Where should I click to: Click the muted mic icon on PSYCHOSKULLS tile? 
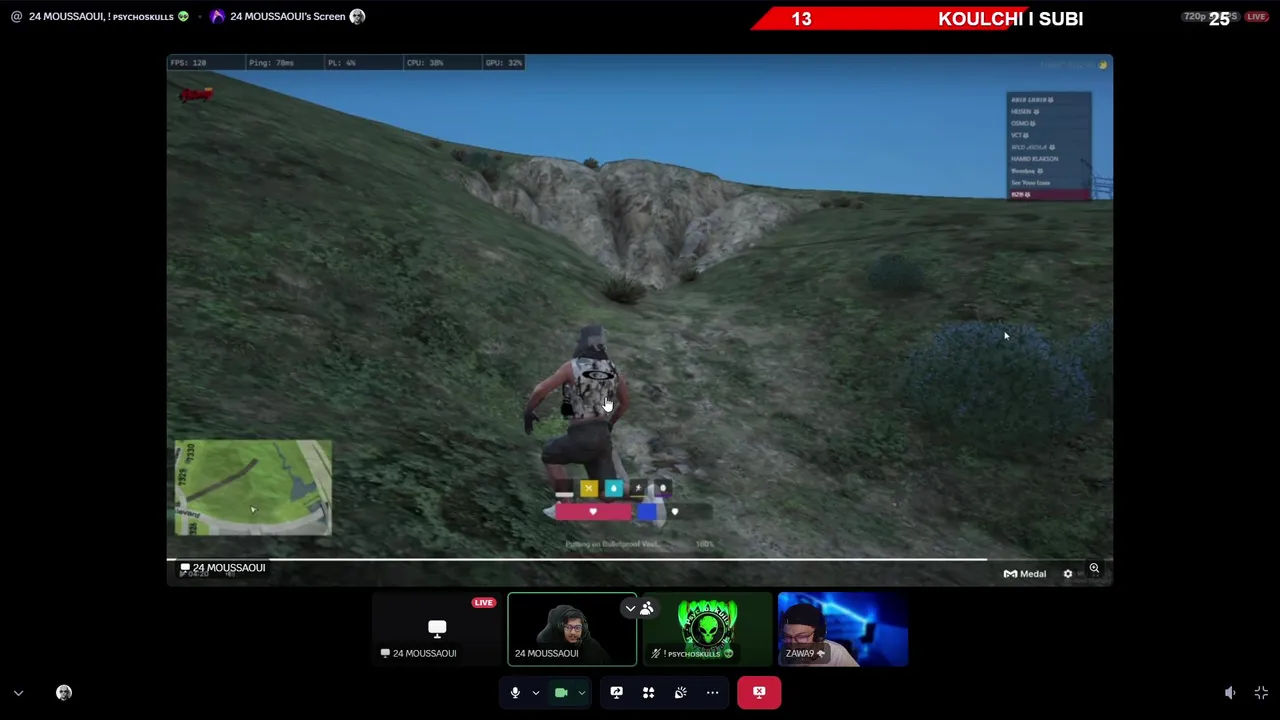[656, 653]
